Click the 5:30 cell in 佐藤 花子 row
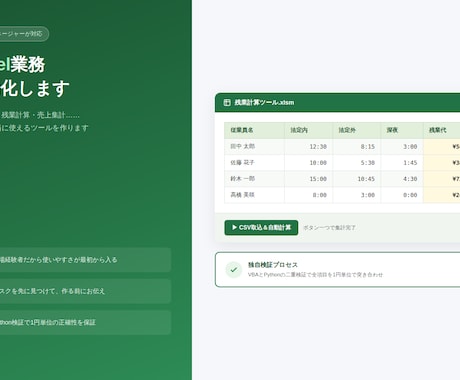Screen dimensions: 460x380 357,163
